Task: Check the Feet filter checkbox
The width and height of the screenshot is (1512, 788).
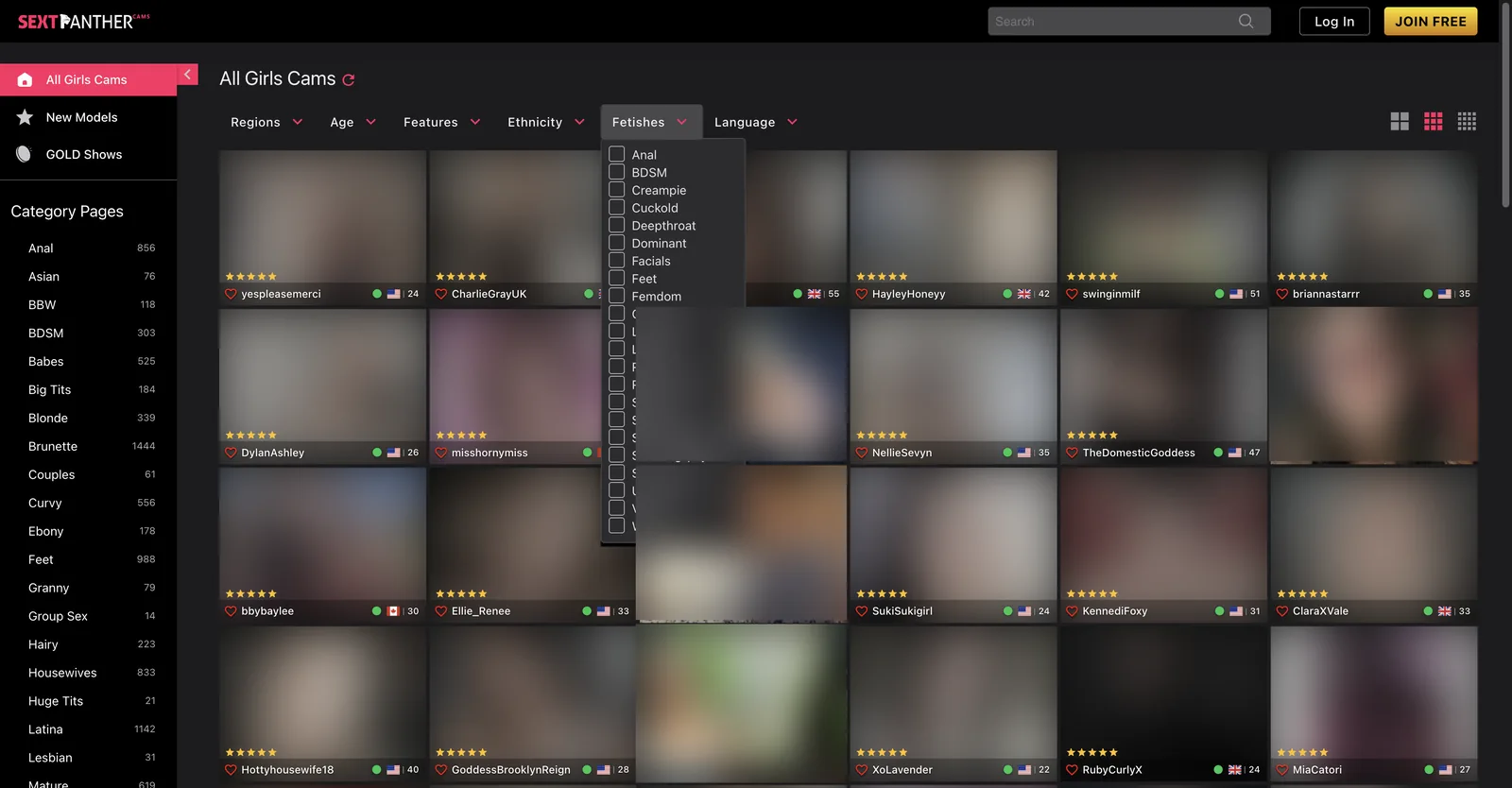Action: tap(617, 278)
